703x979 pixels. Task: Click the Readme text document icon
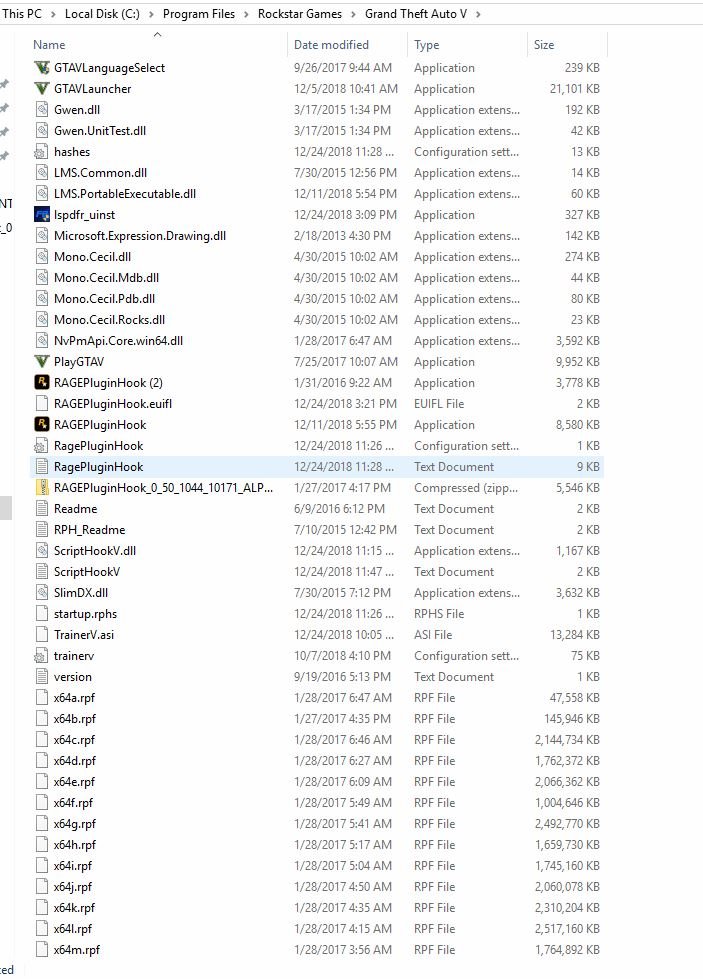click(42, 509)
